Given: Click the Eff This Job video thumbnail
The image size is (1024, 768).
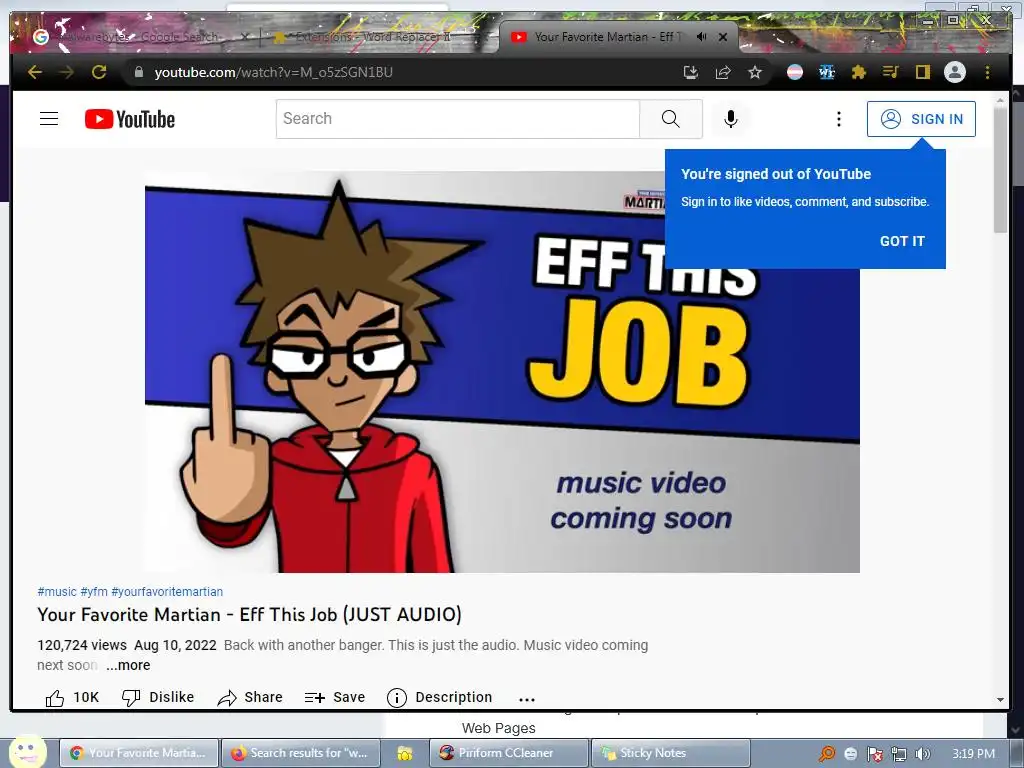Looking at the screenshot, I should pos(502,372).
